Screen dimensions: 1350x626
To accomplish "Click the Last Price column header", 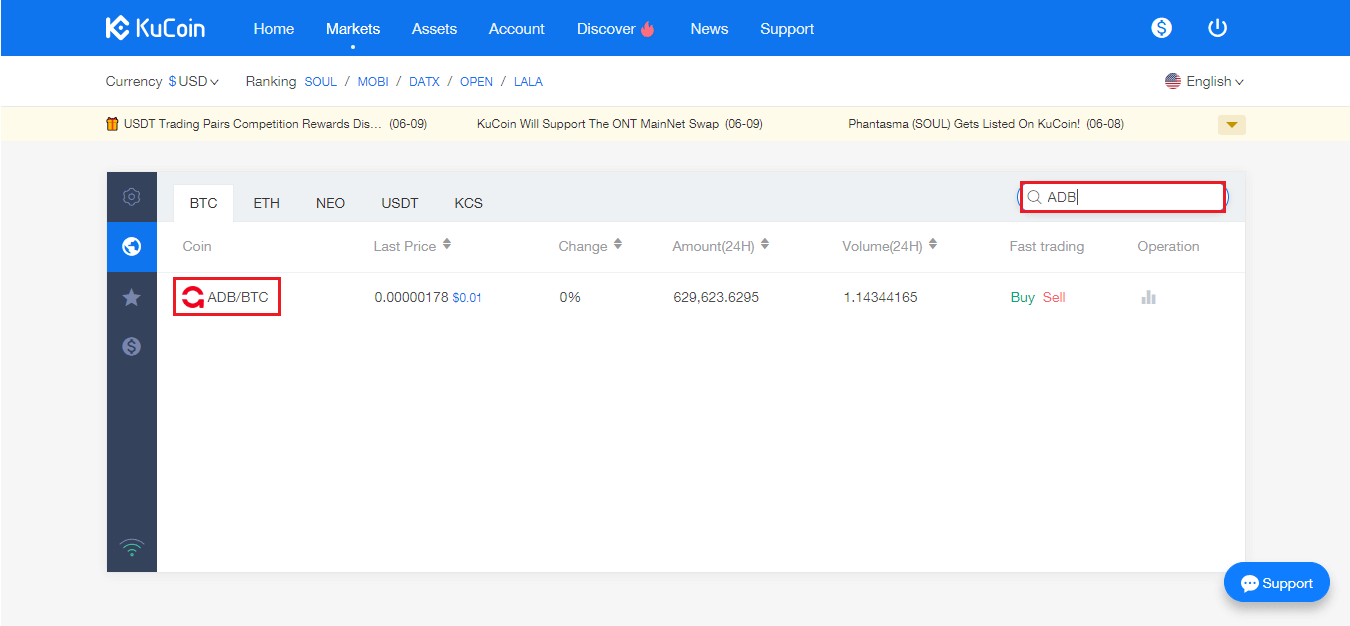I will tap(405, 246).
